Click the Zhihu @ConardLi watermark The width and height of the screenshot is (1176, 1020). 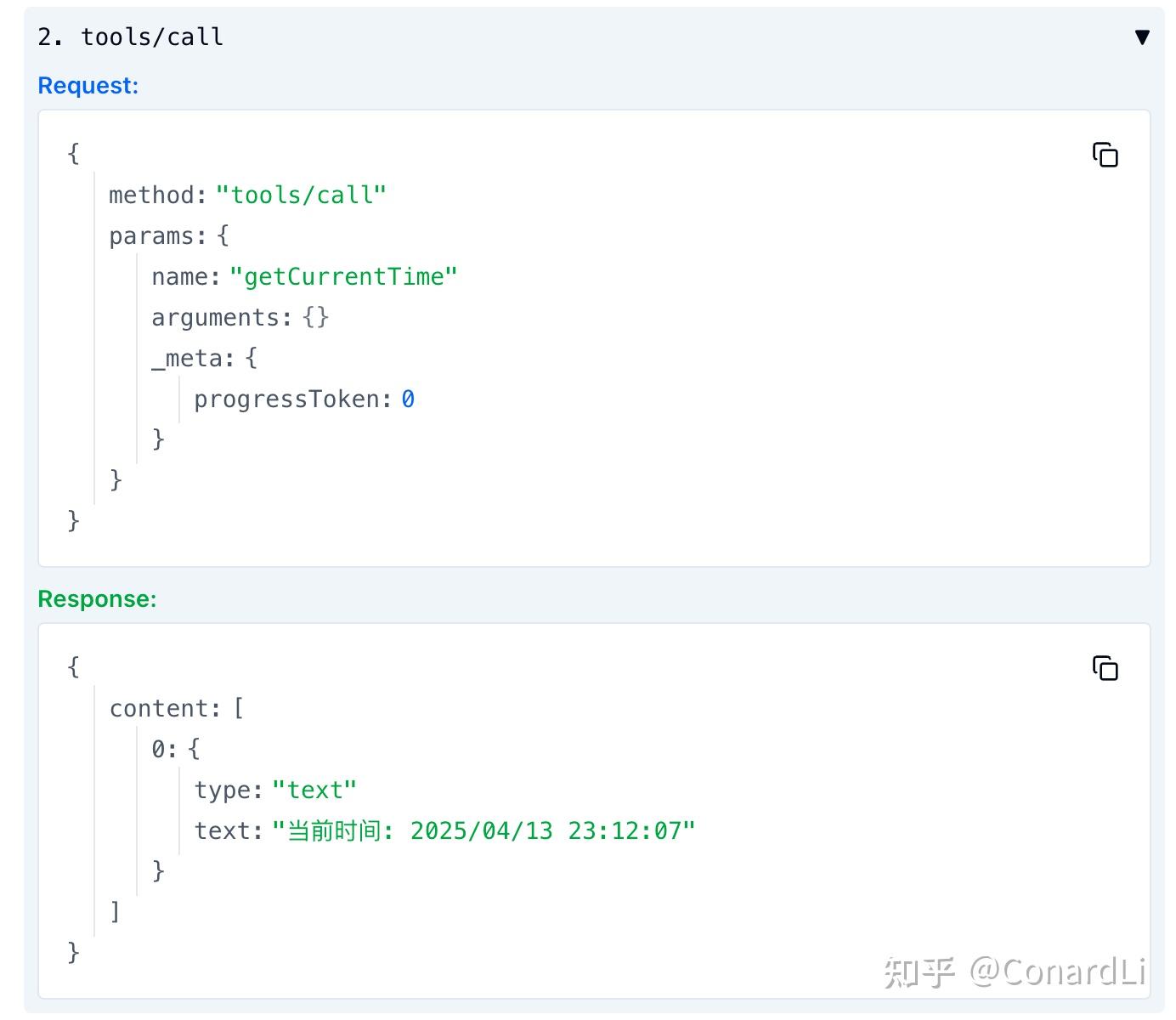(x=1015, y=972)
